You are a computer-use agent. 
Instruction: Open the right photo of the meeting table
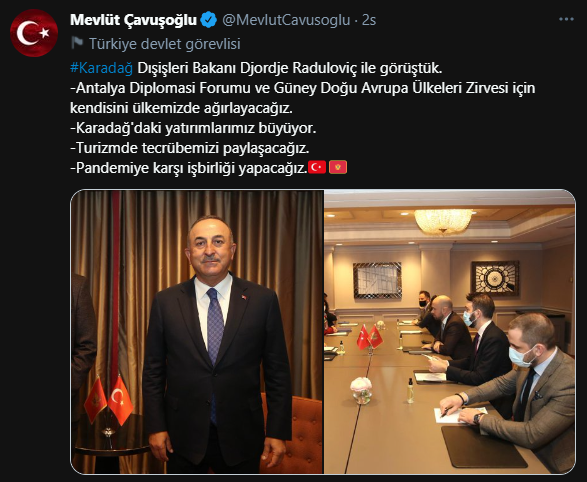coord(450,332)
